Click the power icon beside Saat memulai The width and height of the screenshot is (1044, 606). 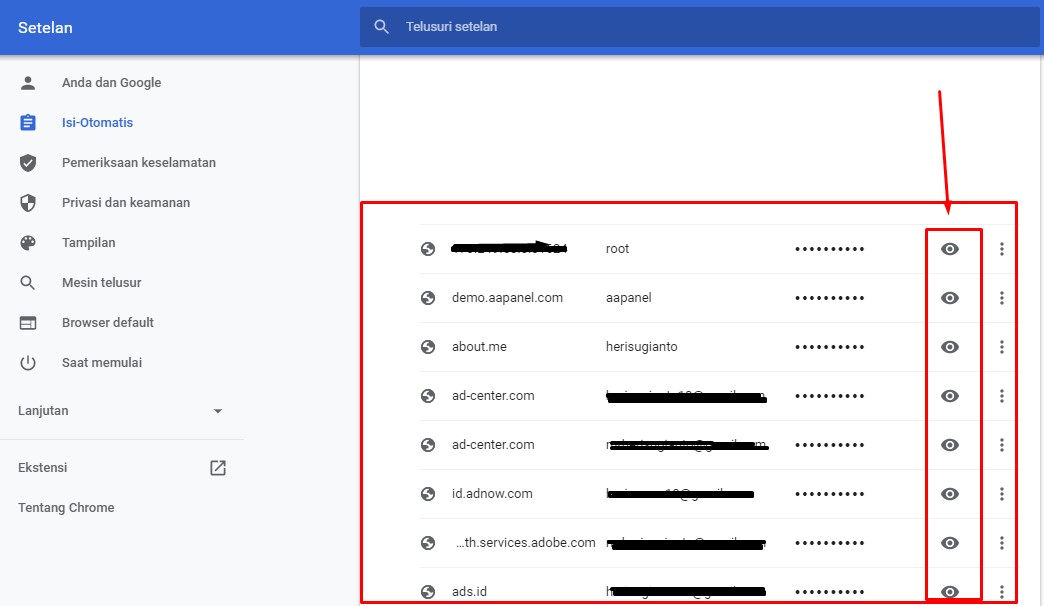point(28,363)
